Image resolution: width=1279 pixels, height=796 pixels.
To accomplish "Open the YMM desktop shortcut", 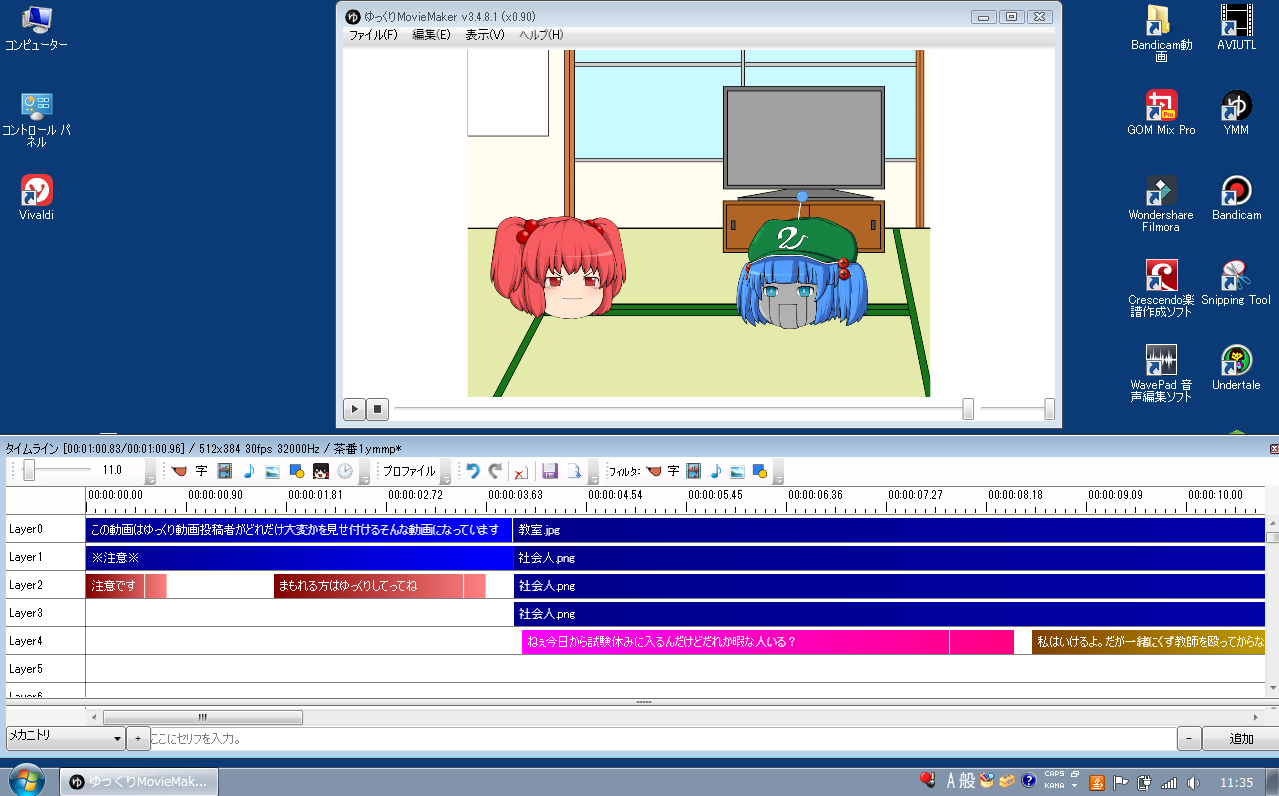I will coord(1236,112).
